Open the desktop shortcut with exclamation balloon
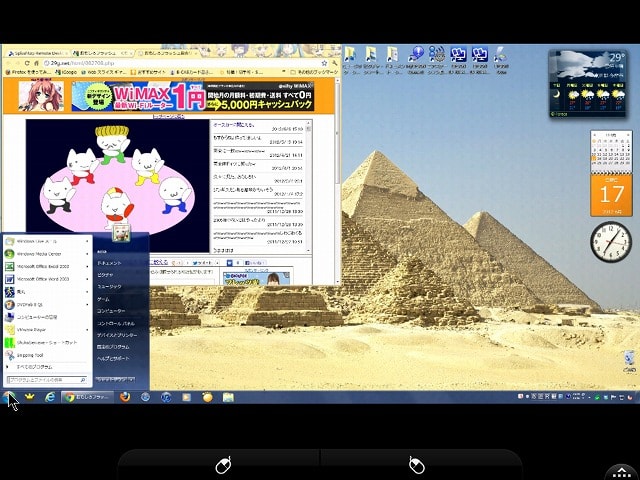Image resolution: width=640 pixels, height=480 pixels. pyautogui.click(x=416, y=60)
